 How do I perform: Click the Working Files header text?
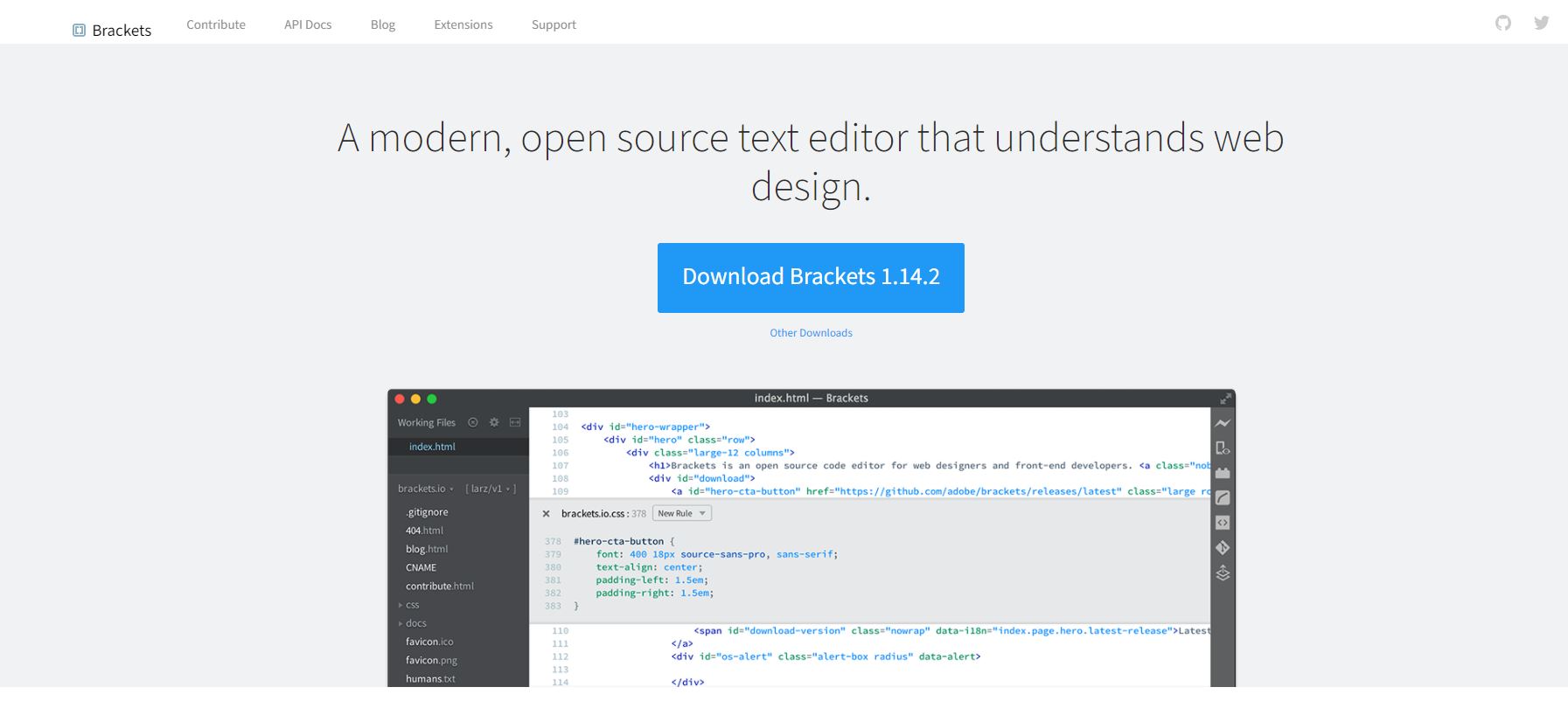pos(427,422)
